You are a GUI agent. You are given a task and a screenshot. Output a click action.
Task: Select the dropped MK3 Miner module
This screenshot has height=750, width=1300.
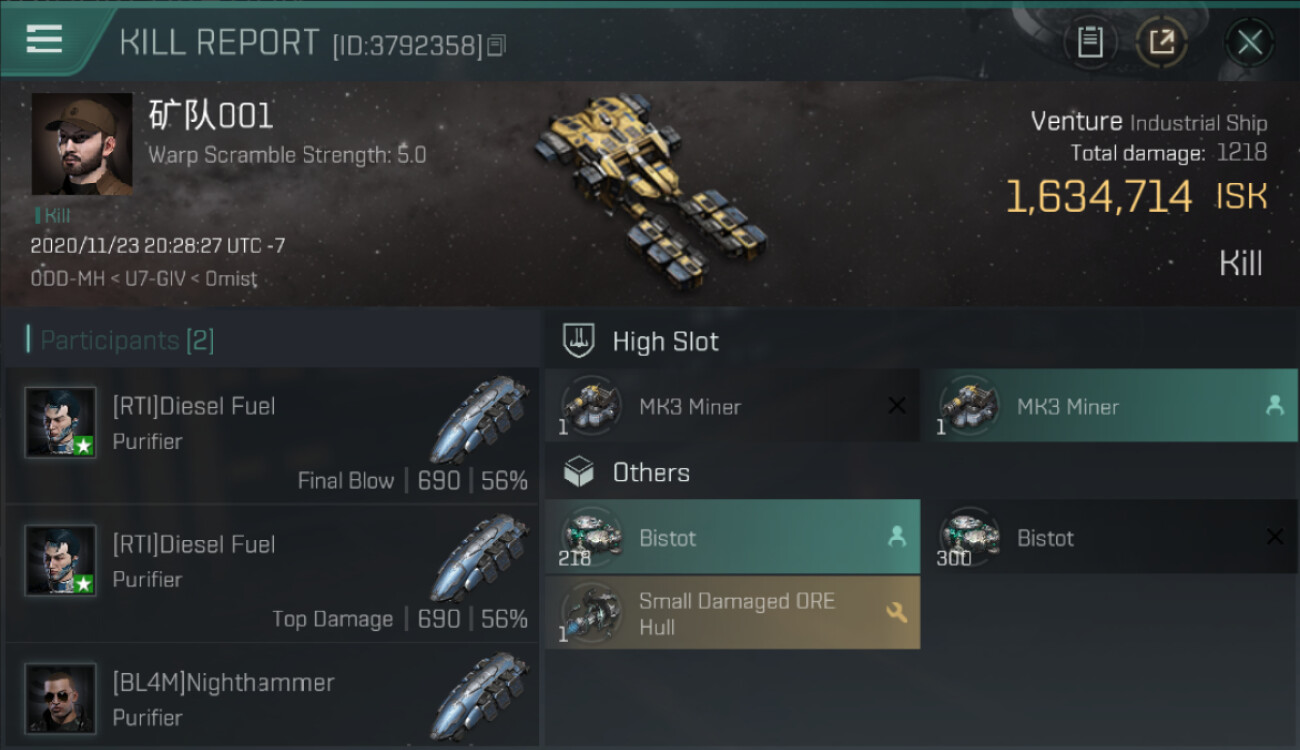click(x=1110, y=406)
